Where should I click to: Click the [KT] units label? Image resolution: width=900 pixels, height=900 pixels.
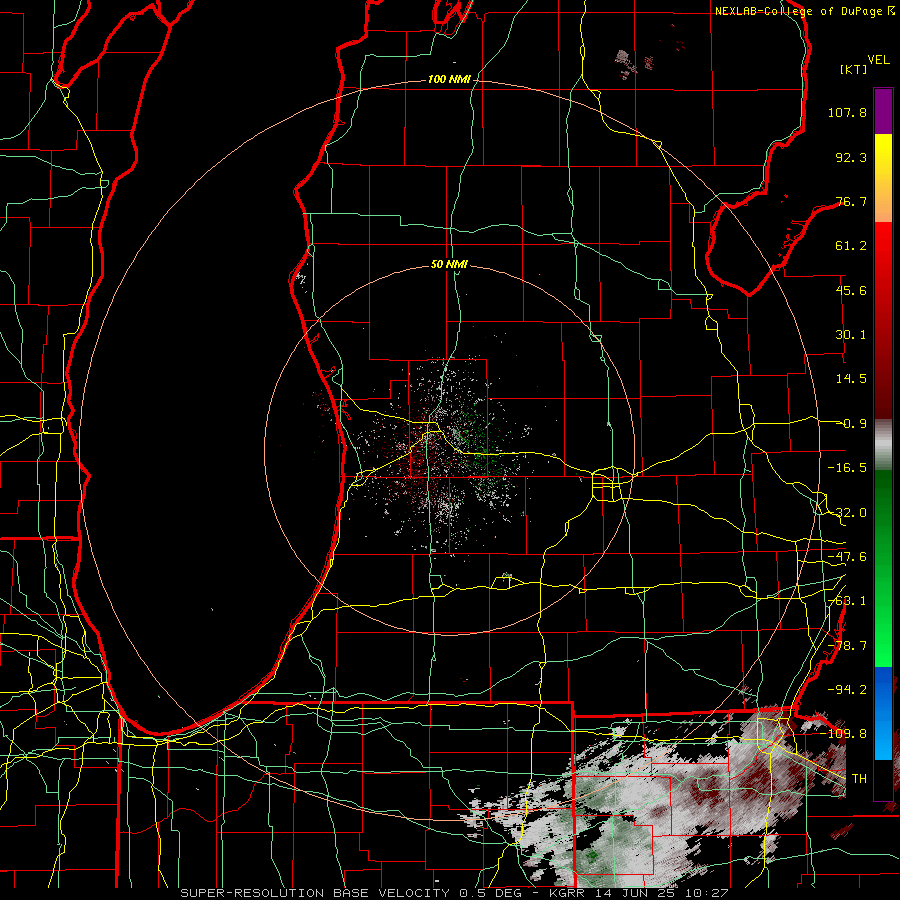(x=854, y=69)
